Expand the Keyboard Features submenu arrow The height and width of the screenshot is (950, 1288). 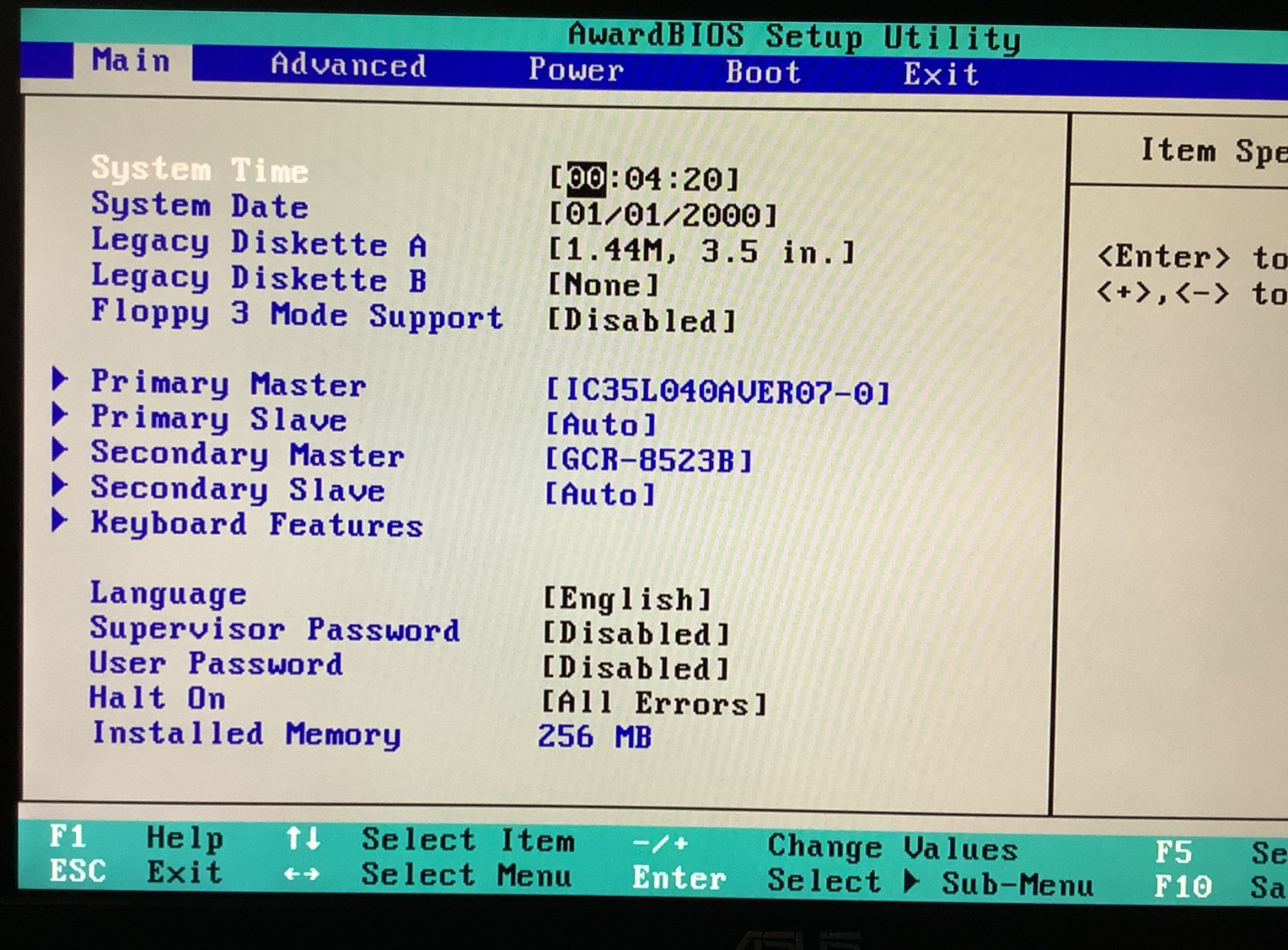pyautogui.click(x=60, y=521)
